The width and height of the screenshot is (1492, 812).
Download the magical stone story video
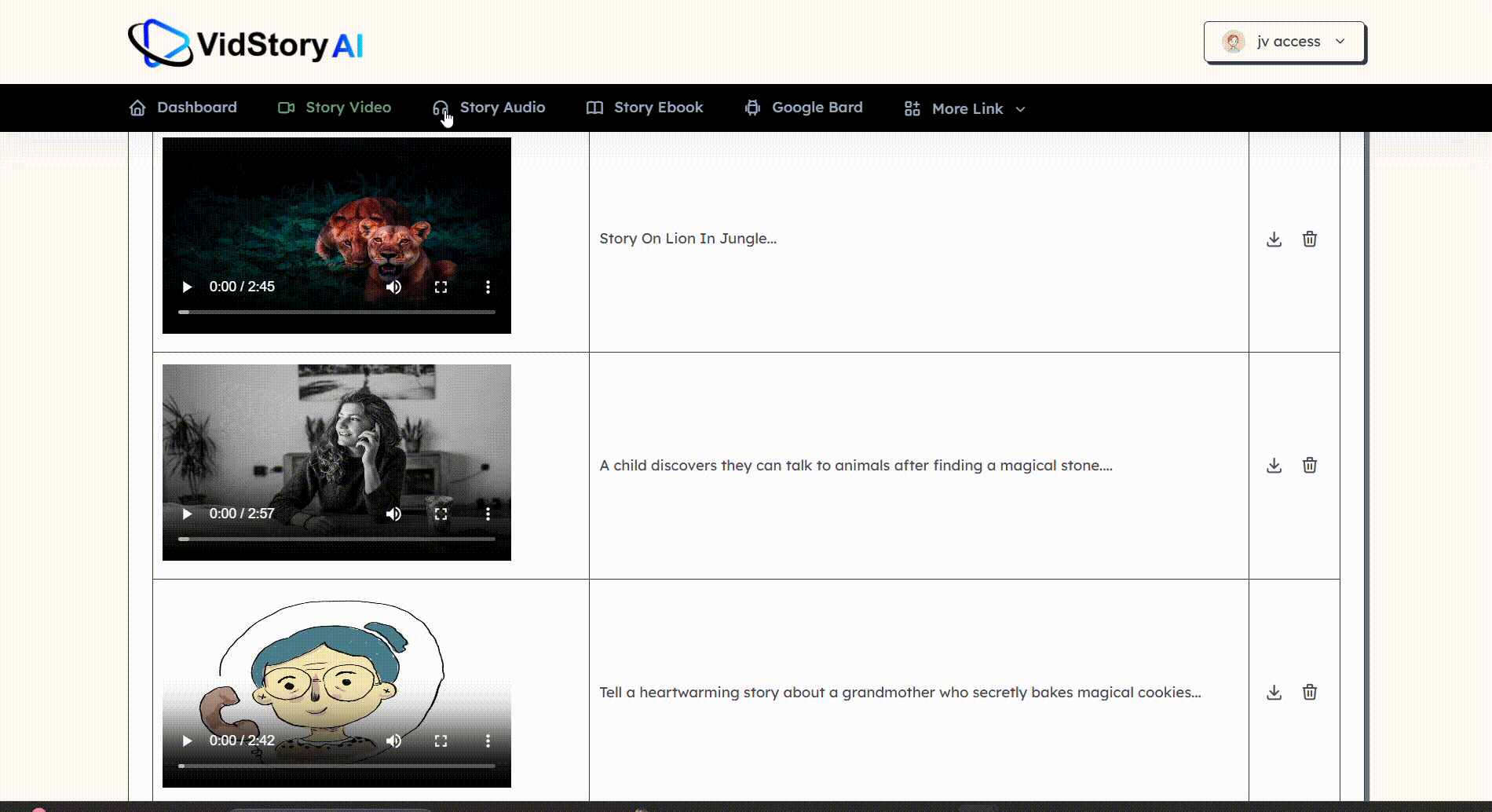1274,466
